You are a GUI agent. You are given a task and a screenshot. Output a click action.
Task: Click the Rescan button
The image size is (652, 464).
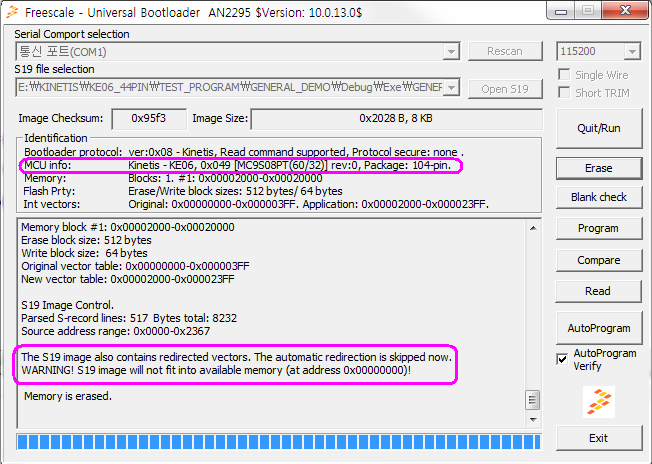click(505, 51)
